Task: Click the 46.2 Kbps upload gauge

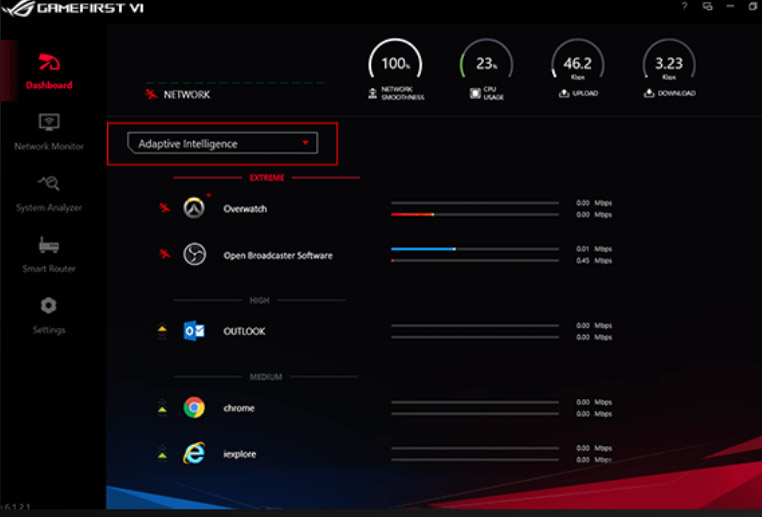Action: 577,61
